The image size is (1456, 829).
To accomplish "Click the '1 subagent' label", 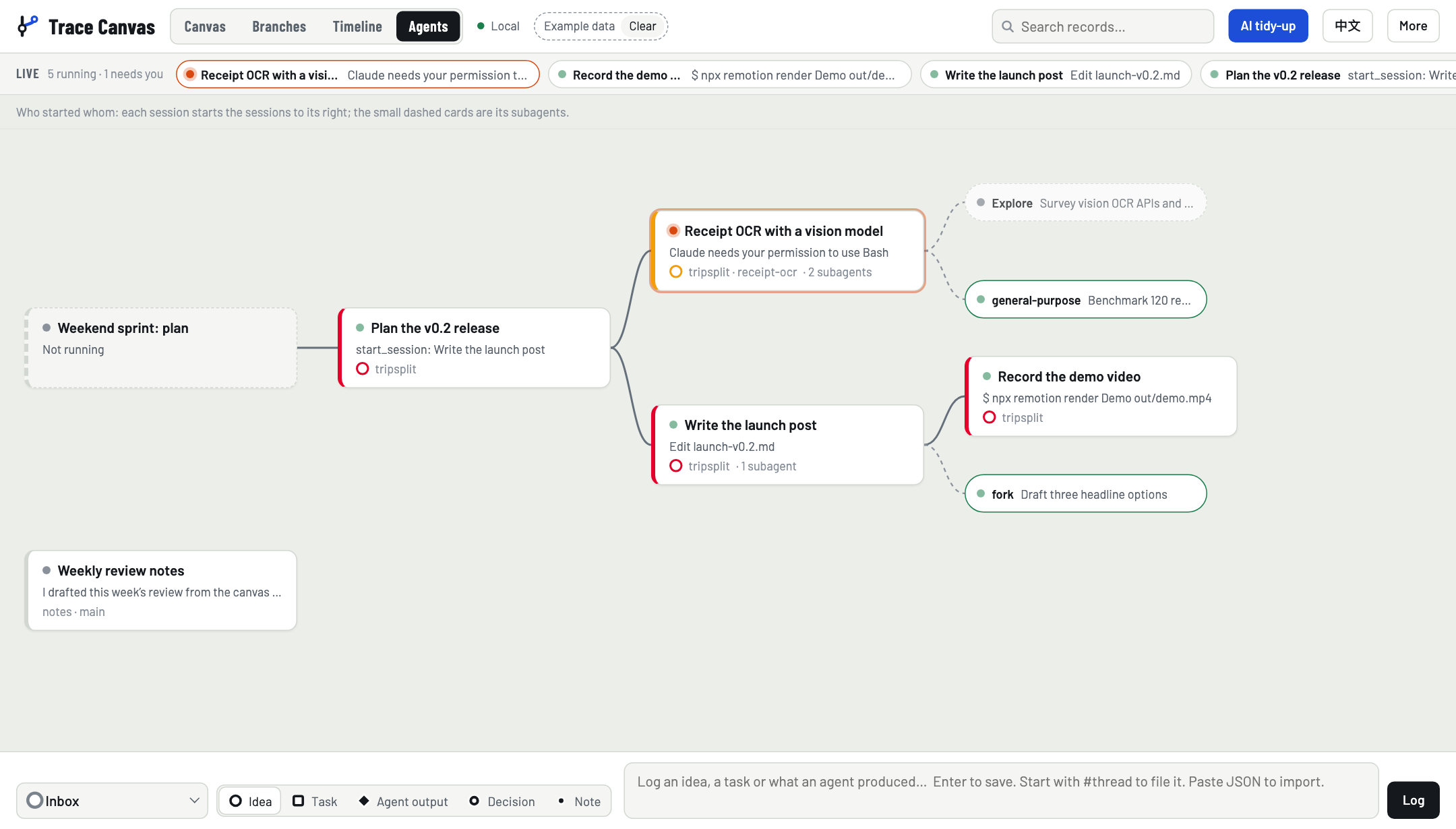I will pos(768,466).
